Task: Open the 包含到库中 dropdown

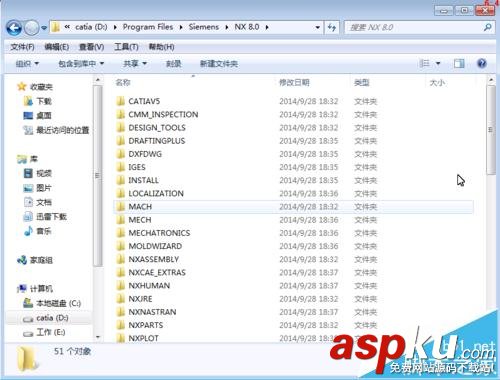Action: click(81, 63)
